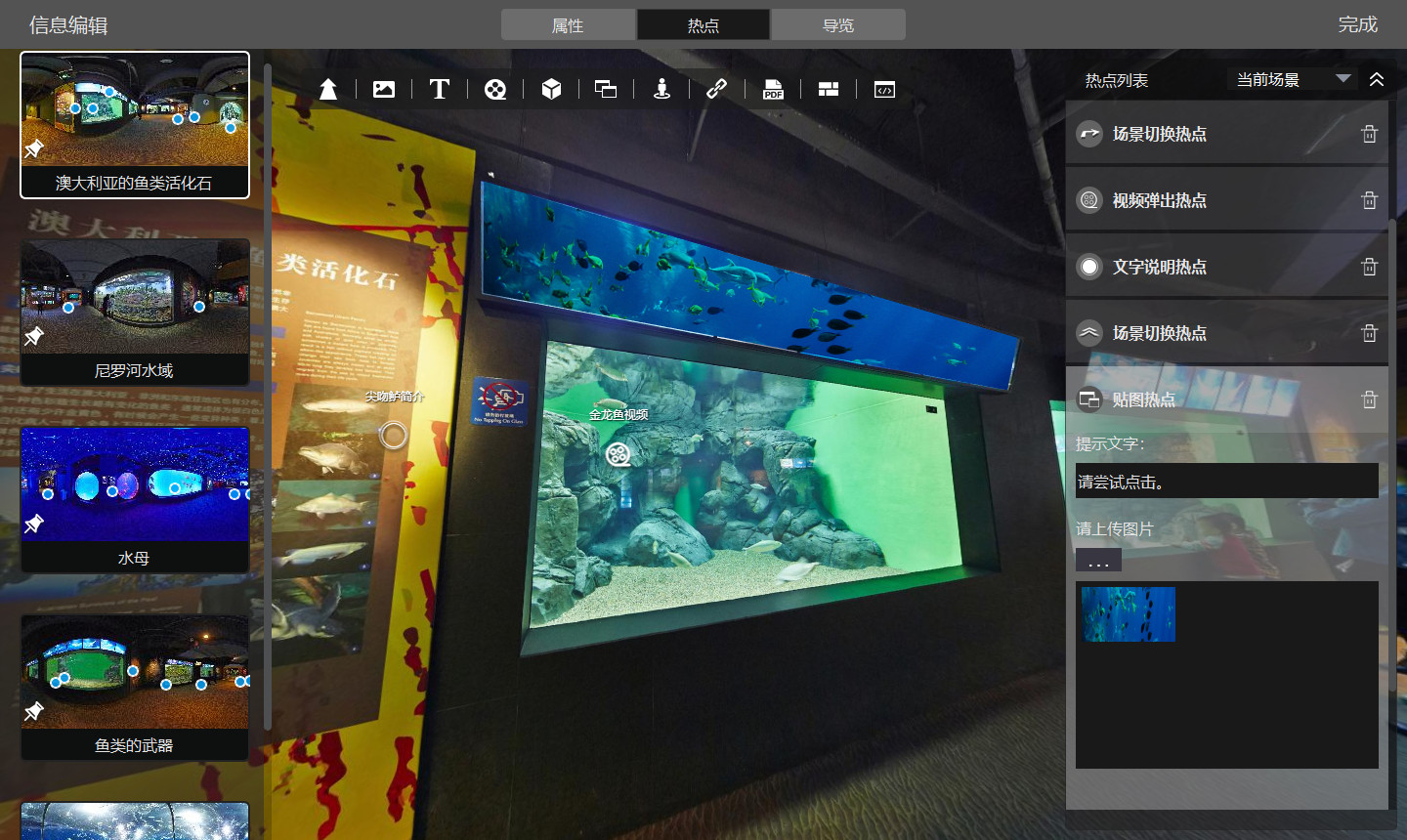Viewport: 1407px width, 840px height.
Task: Expand the 贴图热点 list item
Action: click(1143, 399)
